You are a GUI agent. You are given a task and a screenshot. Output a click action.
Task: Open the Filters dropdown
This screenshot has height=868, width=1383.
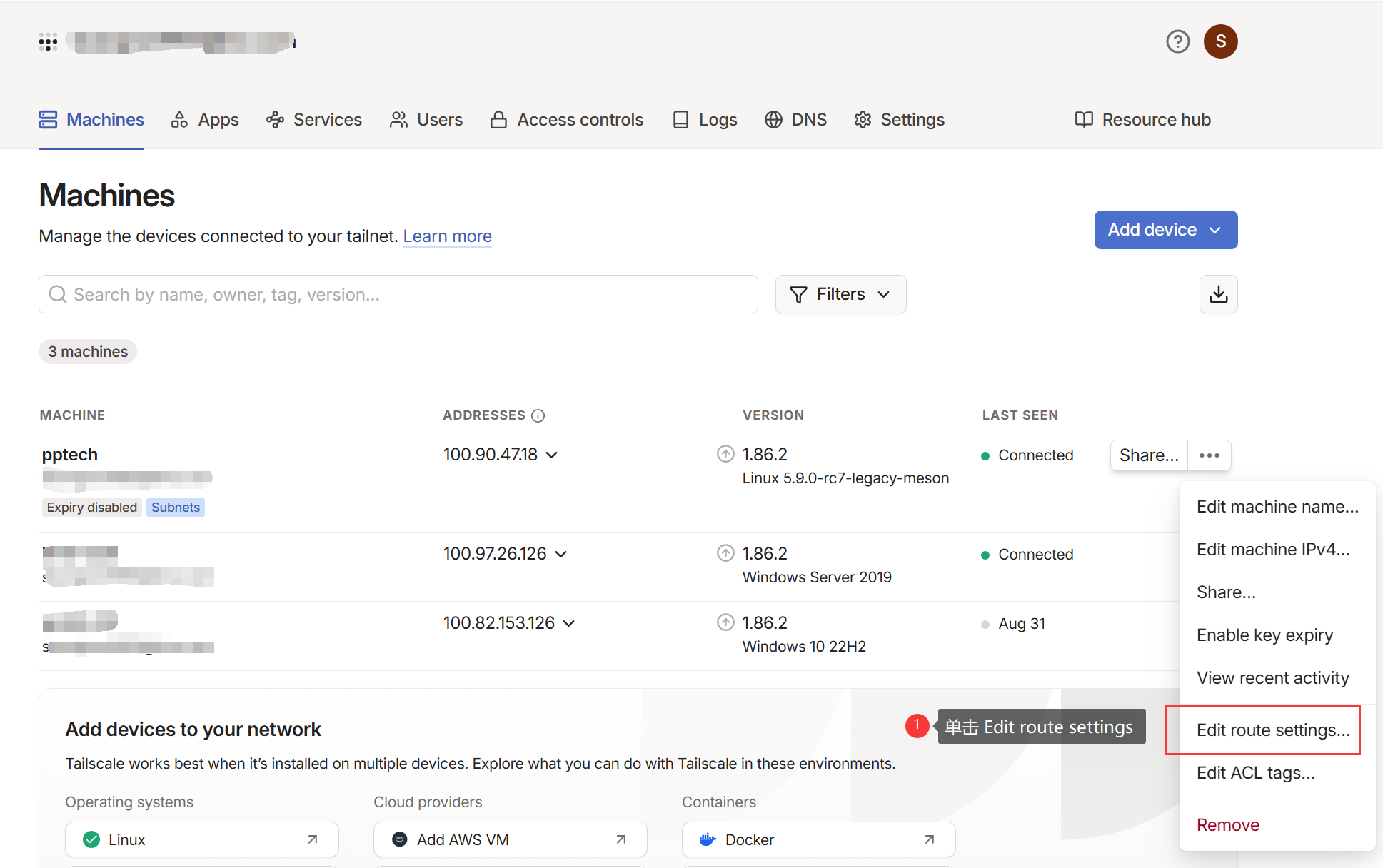[840, 294]
